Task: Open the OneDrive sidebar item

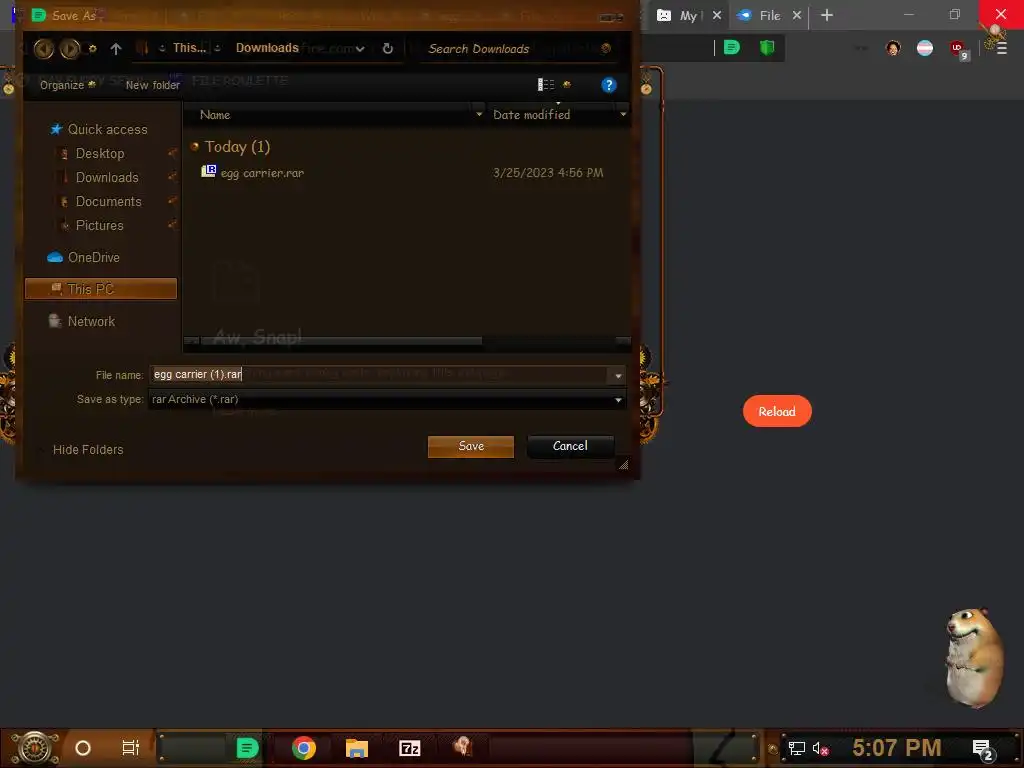Action: click(93, 257)
